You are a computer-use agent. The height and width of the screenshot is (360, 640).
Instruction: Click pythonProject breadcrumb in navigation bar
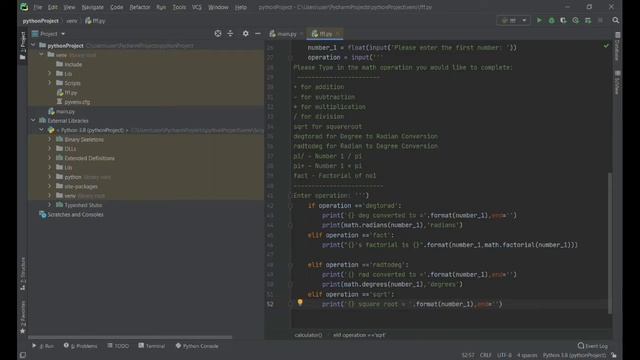pyautogui.click(x=40, y=20)
